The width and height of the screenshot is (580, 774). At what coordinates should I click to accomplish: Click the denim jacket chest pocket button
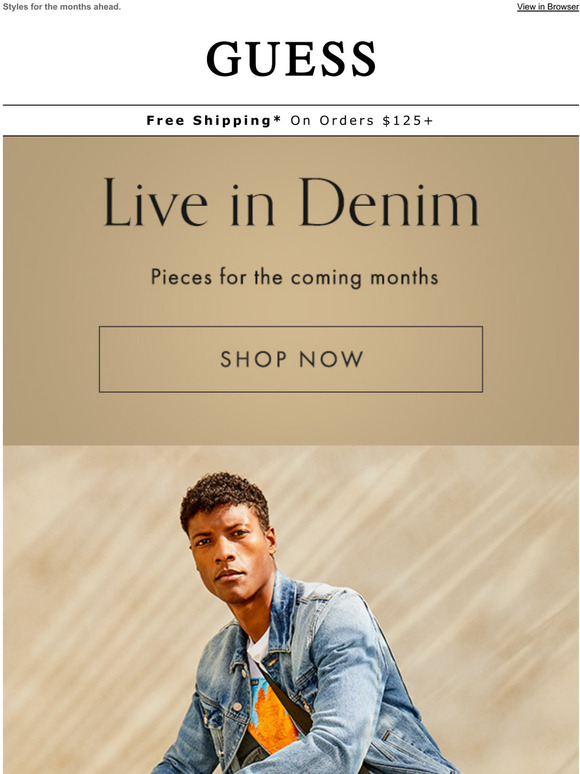[x=237, y=707]
